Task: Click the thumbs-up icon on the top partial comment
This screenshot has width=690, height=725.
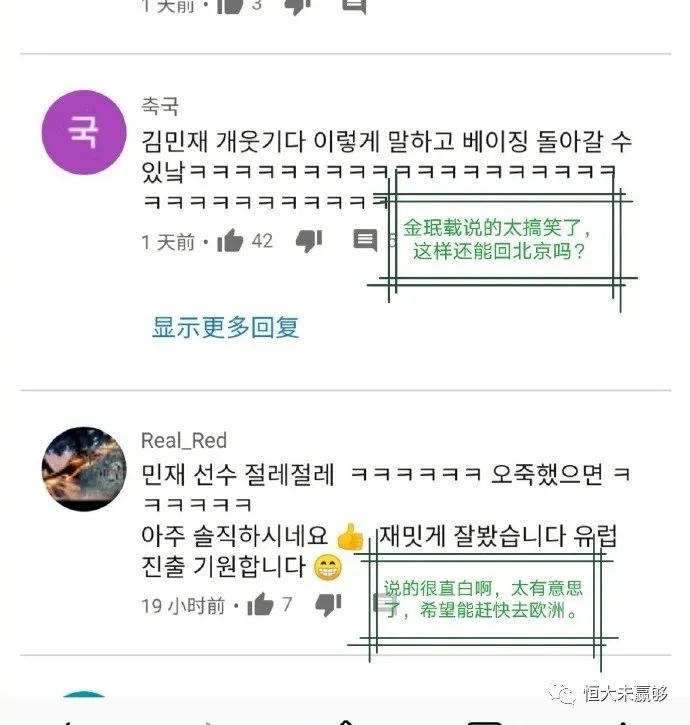Action: [230, 6]
